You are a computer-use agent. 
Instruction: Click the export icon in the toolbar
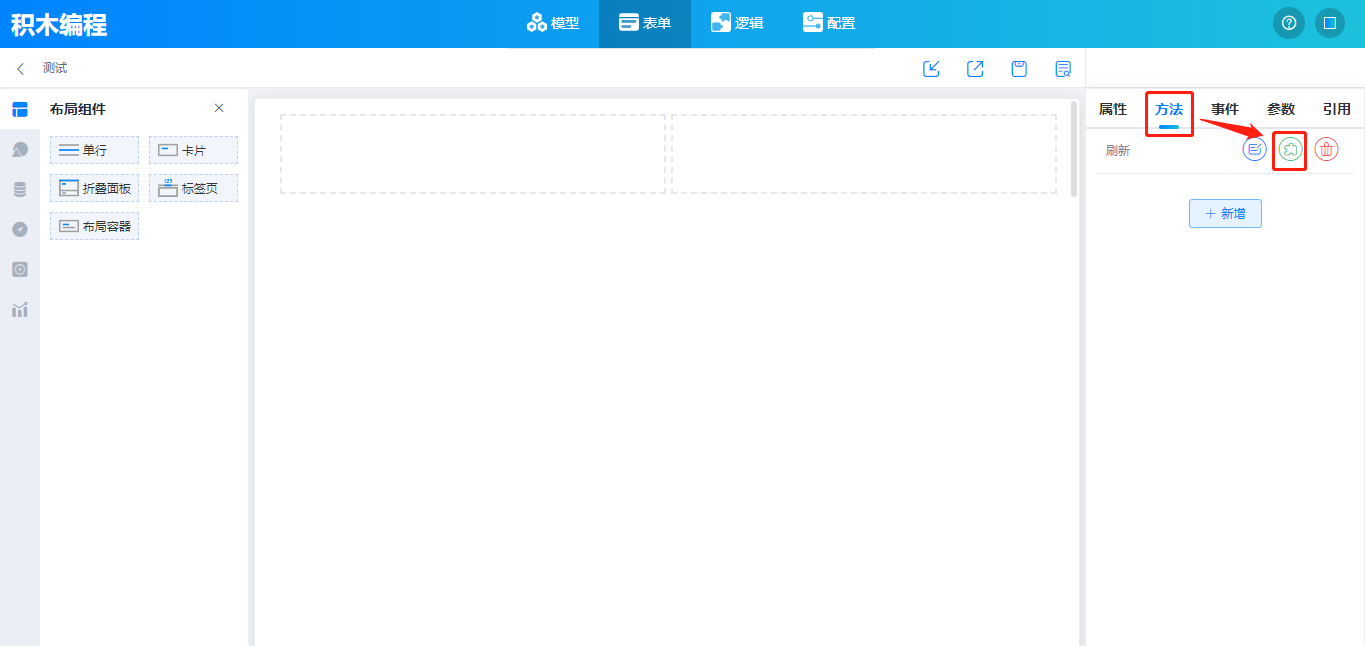[x=975, y=69]
